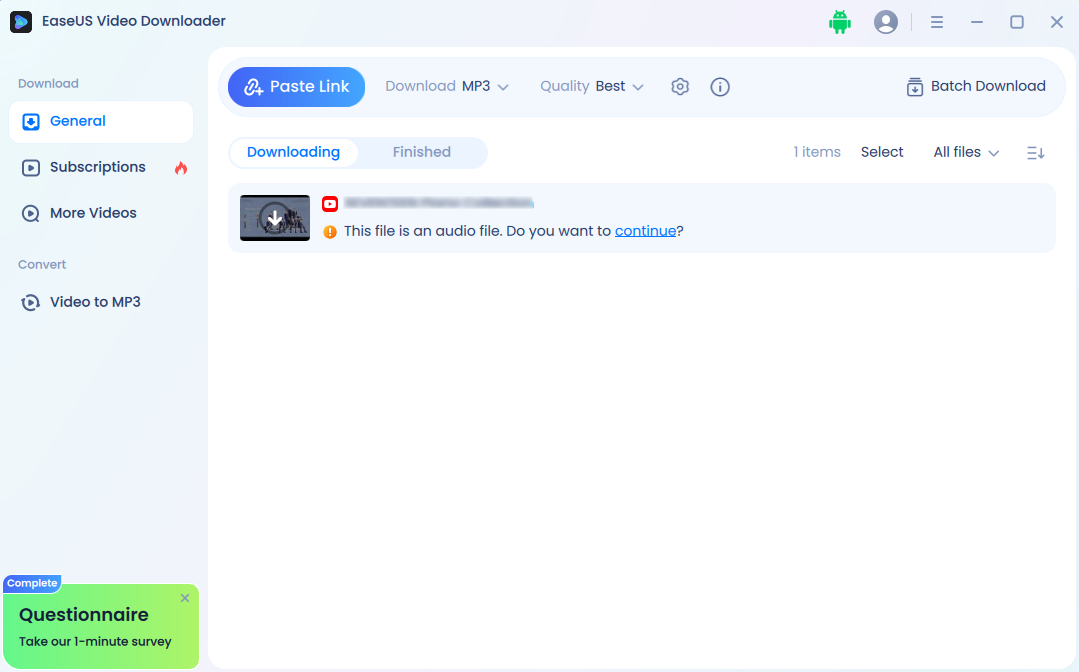Select the Video to MP3 converter icon
This screenshot has height=672, width=1079.
(x=31, y=302)
